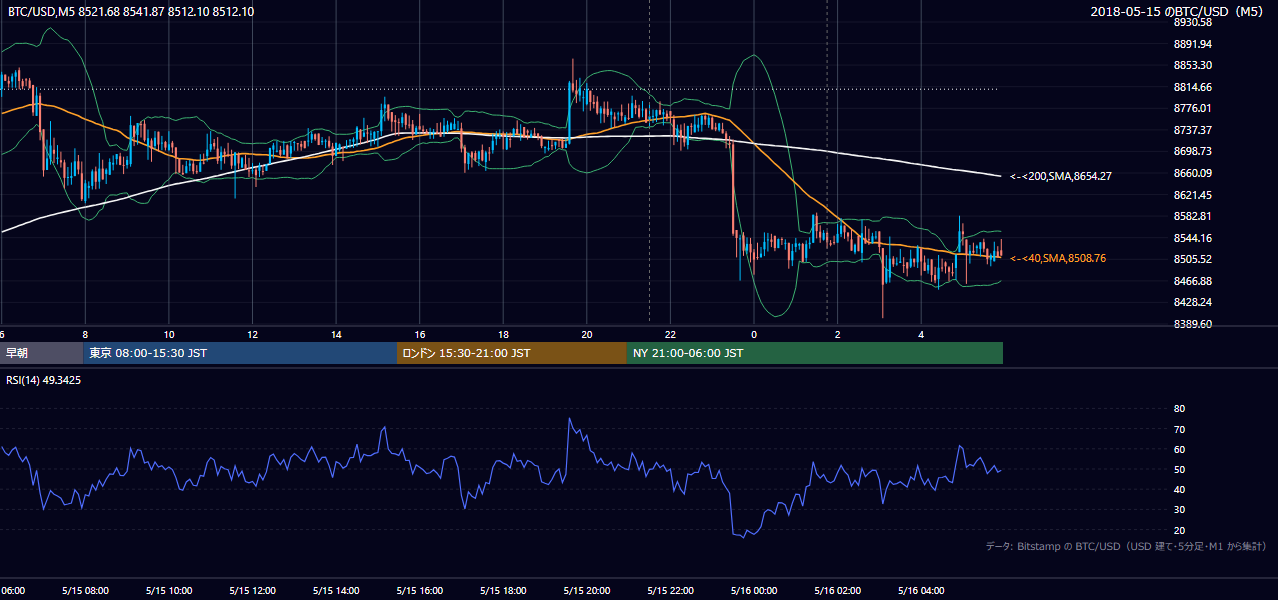
Task: Click hour label 16 under price chart
Action: [x=420, y=334]
